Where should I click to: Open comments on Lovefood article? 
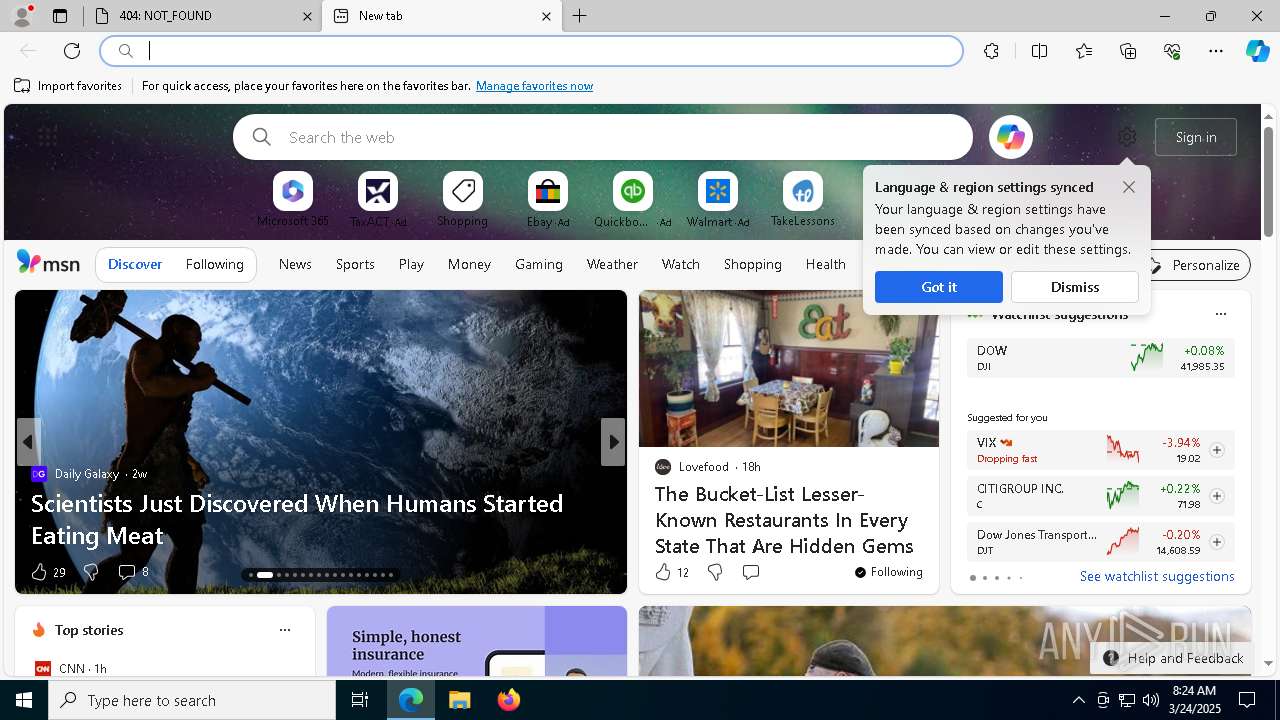pyautogui.click(x=751, y=572)
